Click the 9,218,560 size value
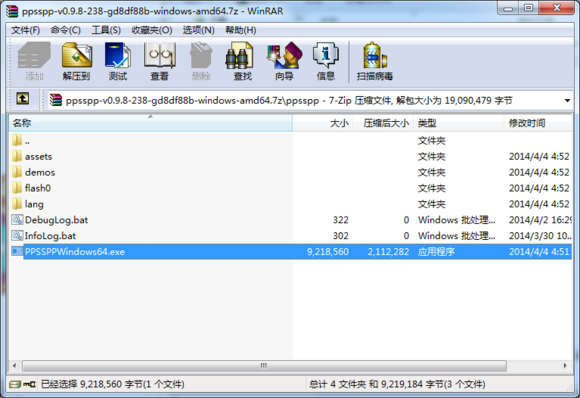The image size is (580, 398). tap(328, 252)
